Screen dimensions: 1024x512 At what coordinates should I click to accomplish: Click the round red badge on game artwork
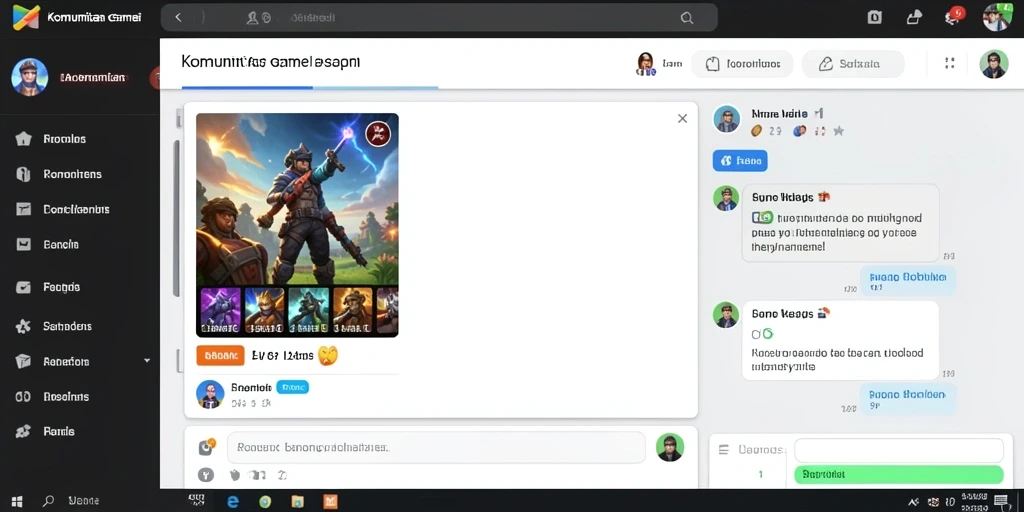pos(377,134)
